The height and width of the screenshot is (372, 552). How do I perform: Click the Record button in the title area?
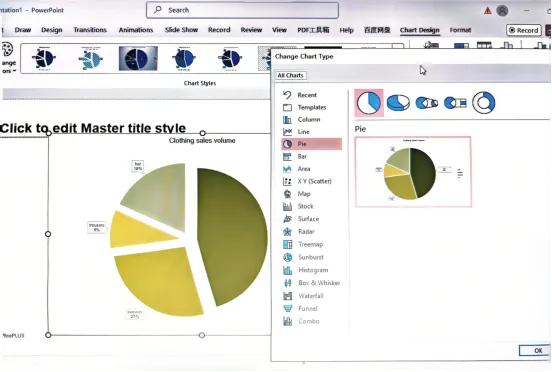click(524, 30)
